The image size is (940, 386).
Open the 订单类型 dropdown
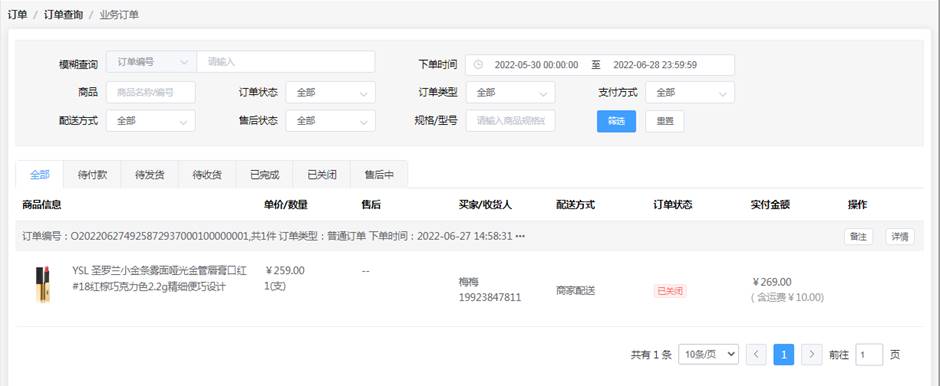pos(510,92)
